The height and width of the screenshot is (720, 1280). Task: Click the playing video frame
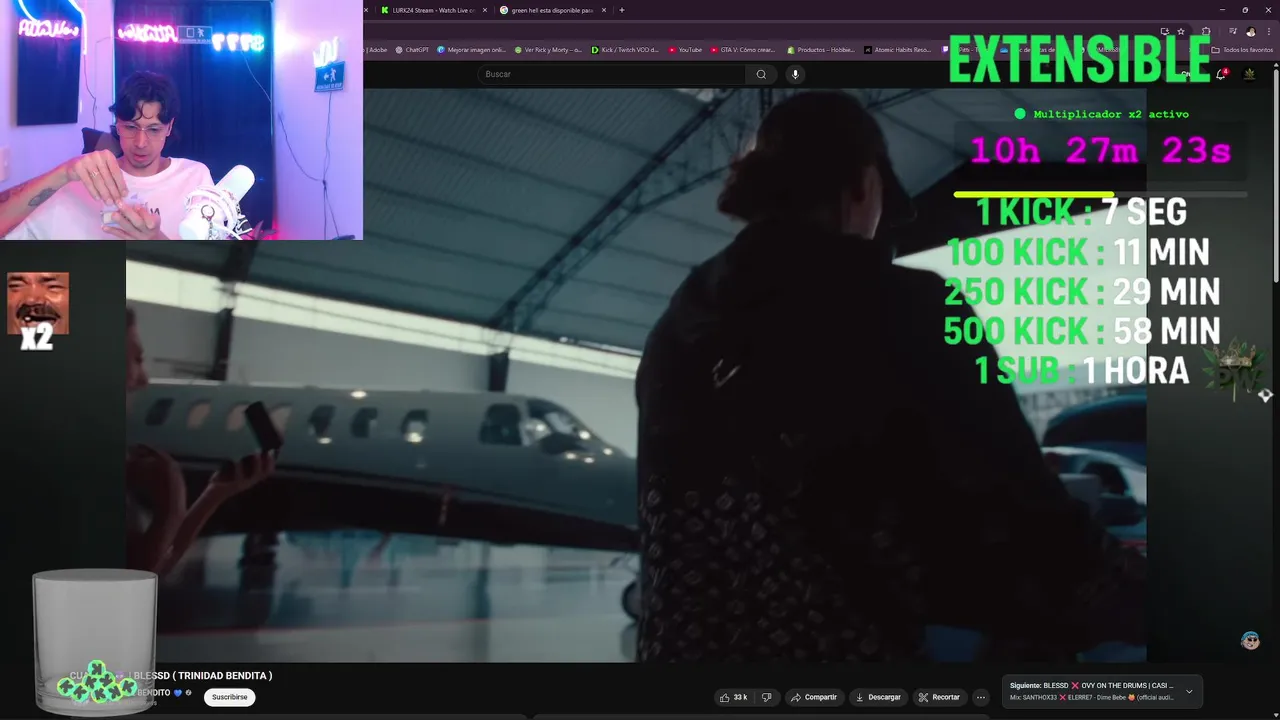point(636,375)
